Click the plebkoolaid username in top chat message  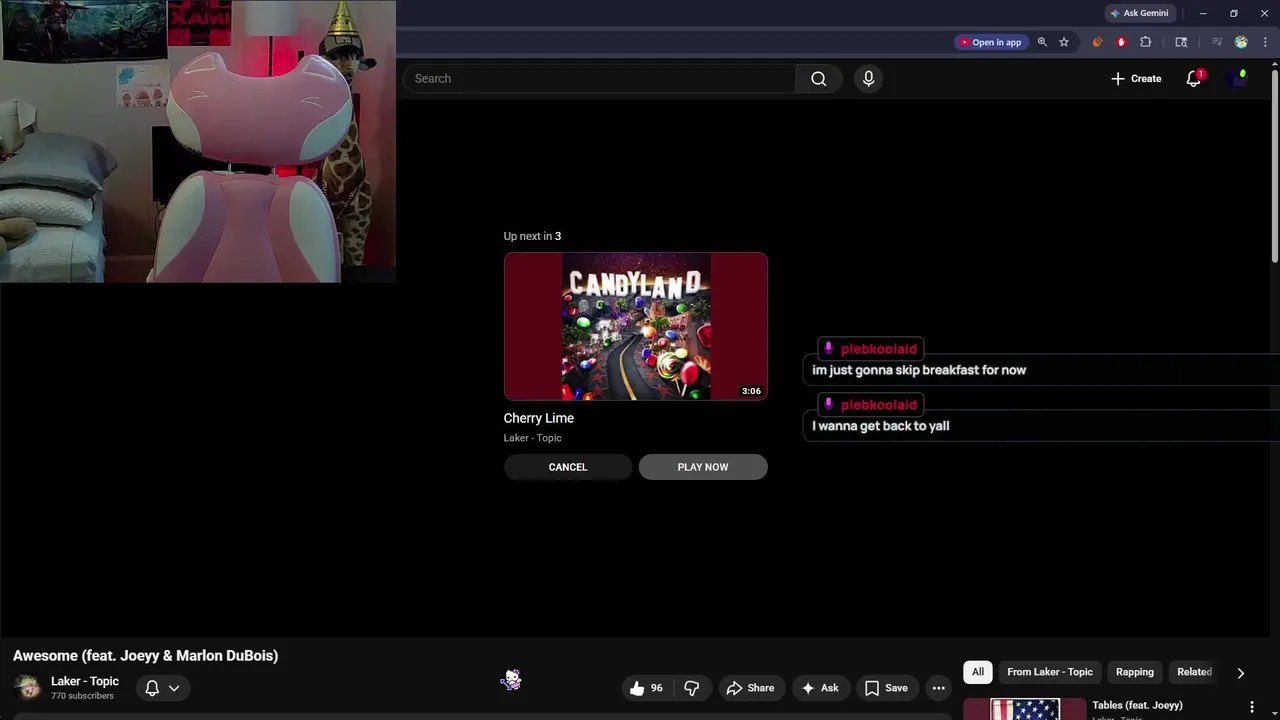click(878, 349)
